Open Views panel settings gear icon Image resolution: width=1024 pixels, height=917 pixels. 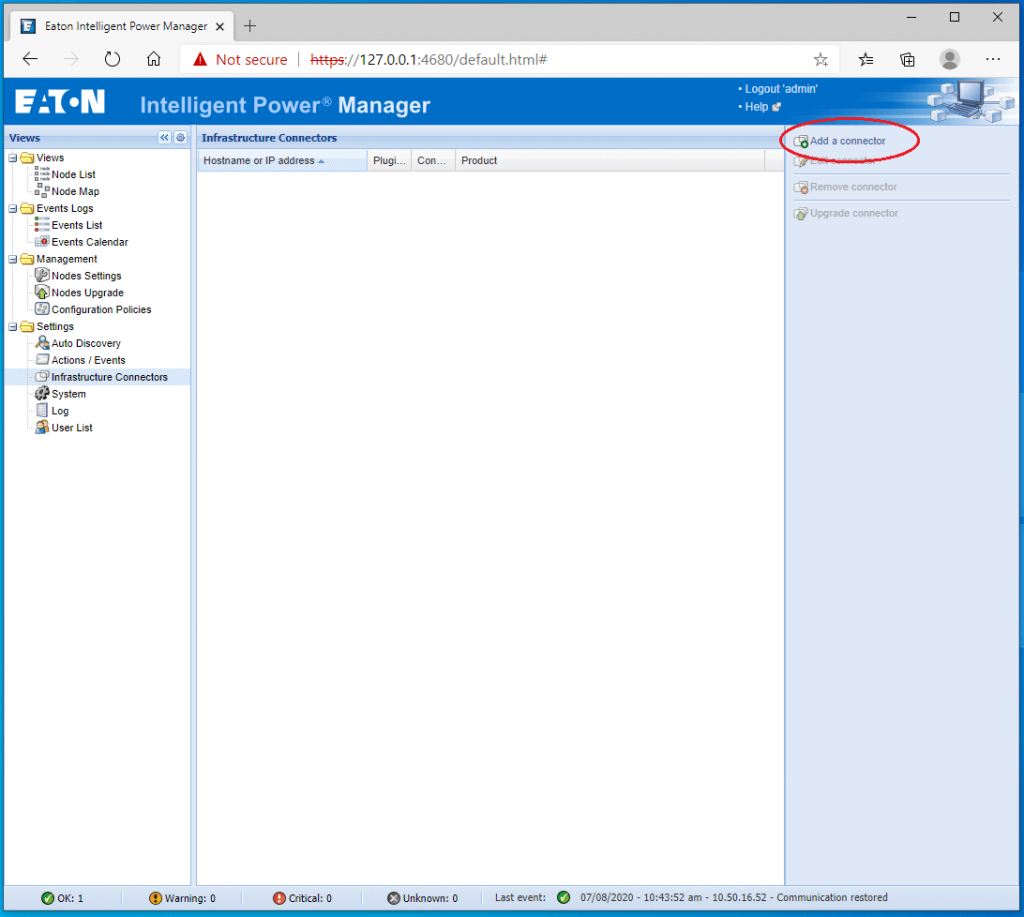pos(181,137)
